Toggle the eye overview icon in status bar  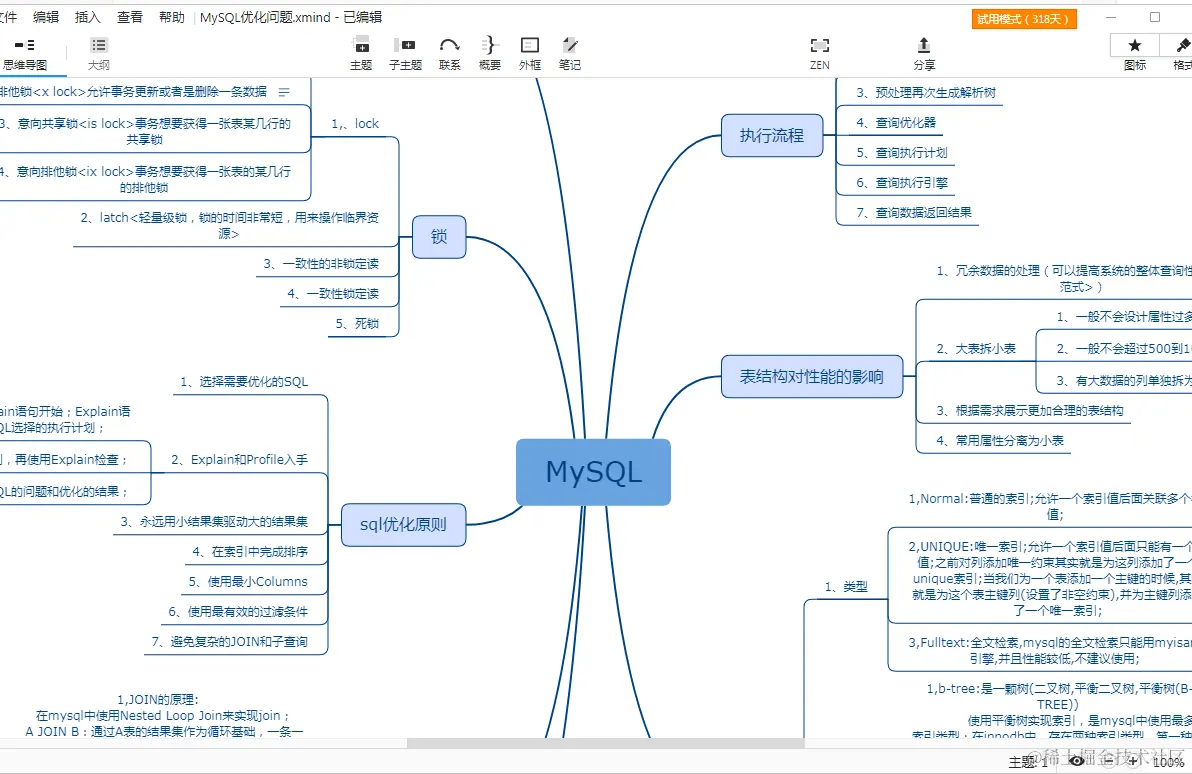click(x=1075, y=761)
